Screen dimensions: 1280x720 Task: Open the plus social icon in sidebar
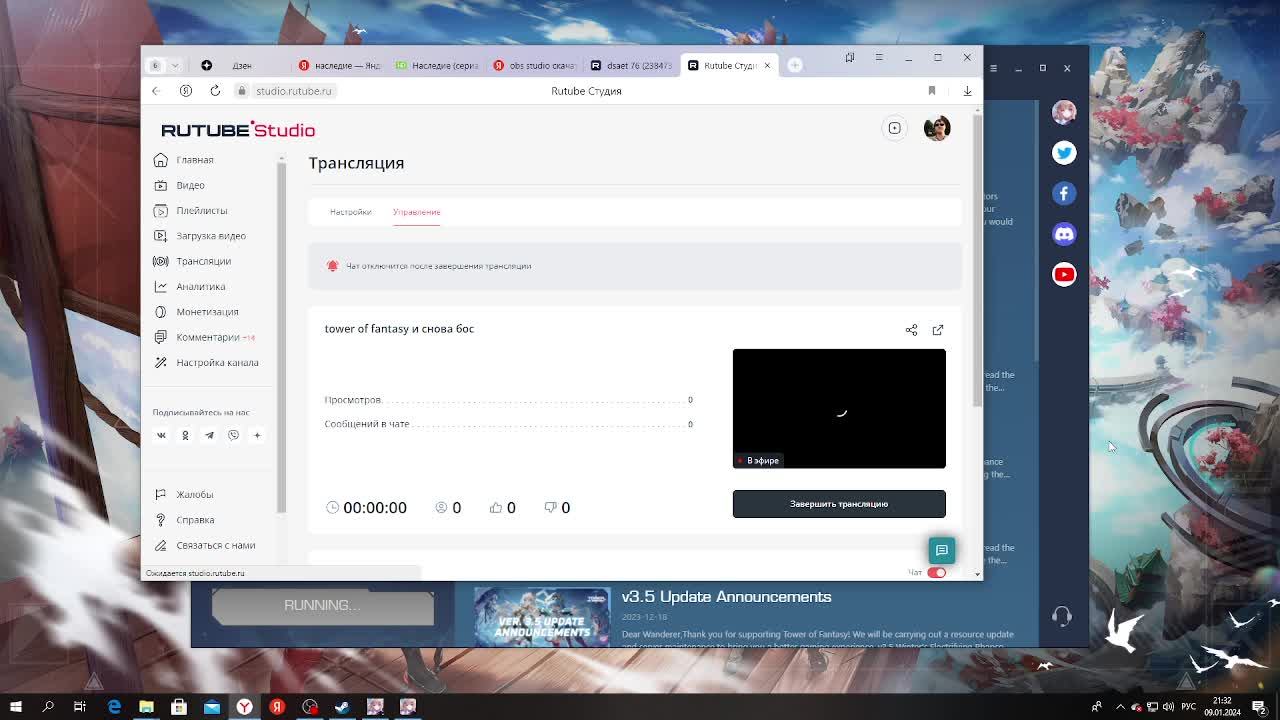pyautogui.click(x=257, y=435)
